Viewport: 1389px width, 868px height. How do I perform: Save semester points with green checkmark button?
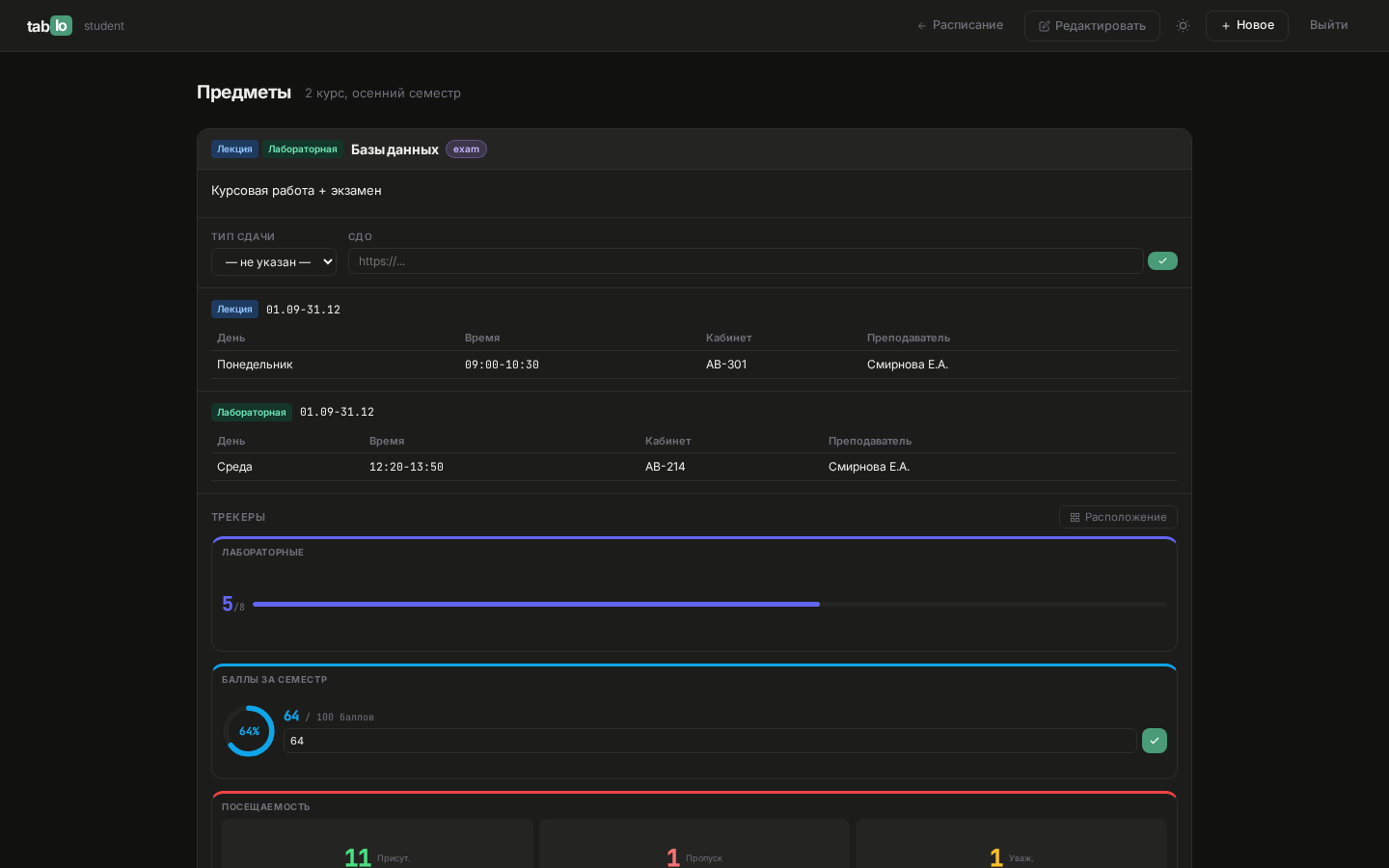[x=1155, y=741]
